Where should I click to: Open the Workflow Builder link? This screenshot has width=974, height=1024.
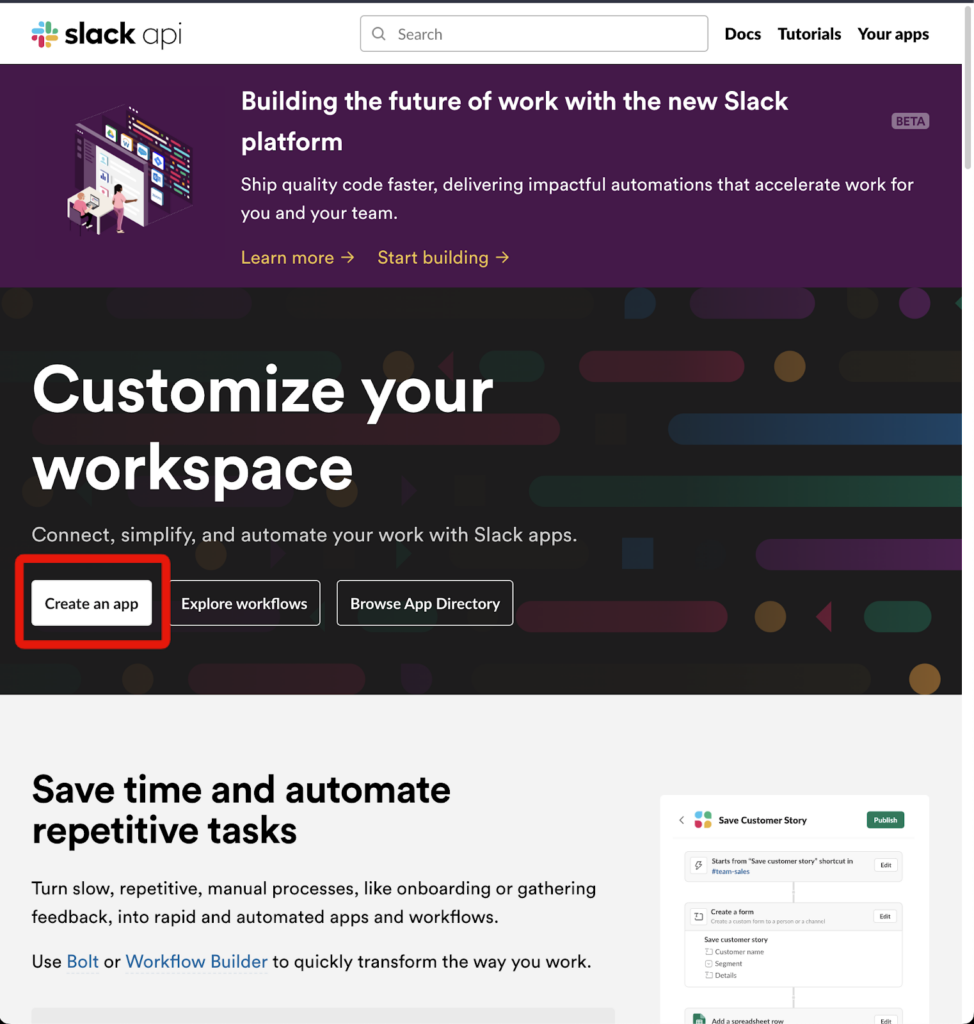[197, 961]
